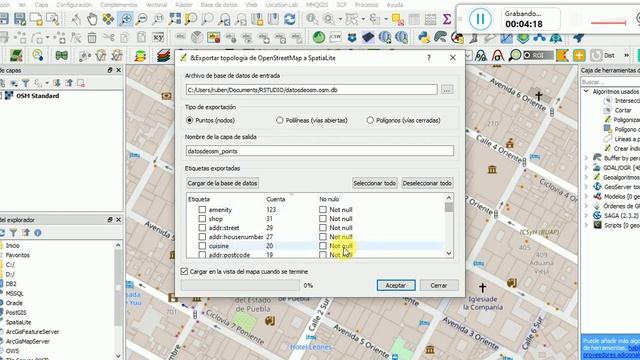Enable Not null for the amenity row
This screenshot has width=640, height=360.
[323, 209]
